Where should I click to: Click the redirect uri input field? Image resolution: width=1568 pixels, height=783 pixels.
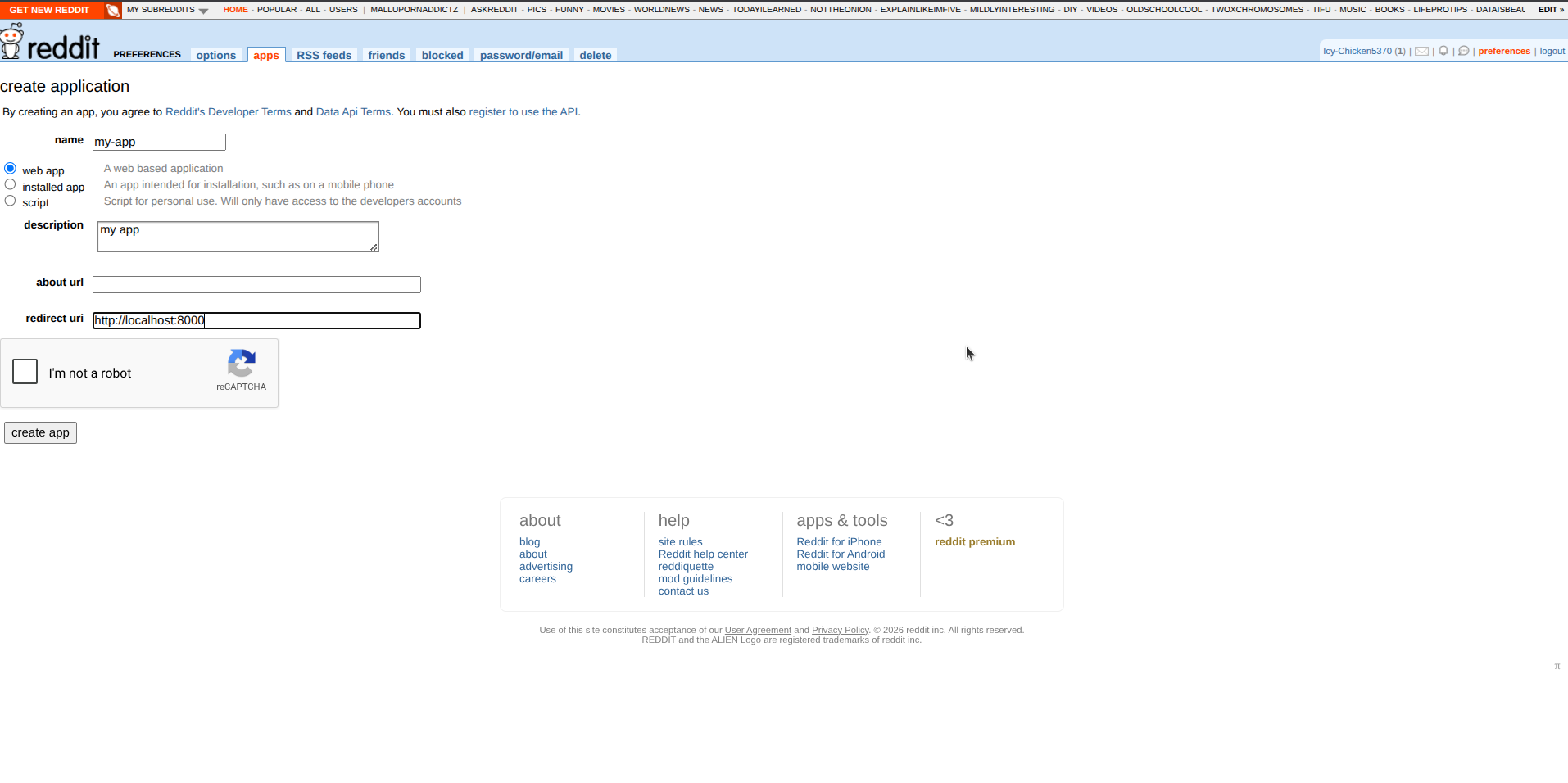(256, 320)
